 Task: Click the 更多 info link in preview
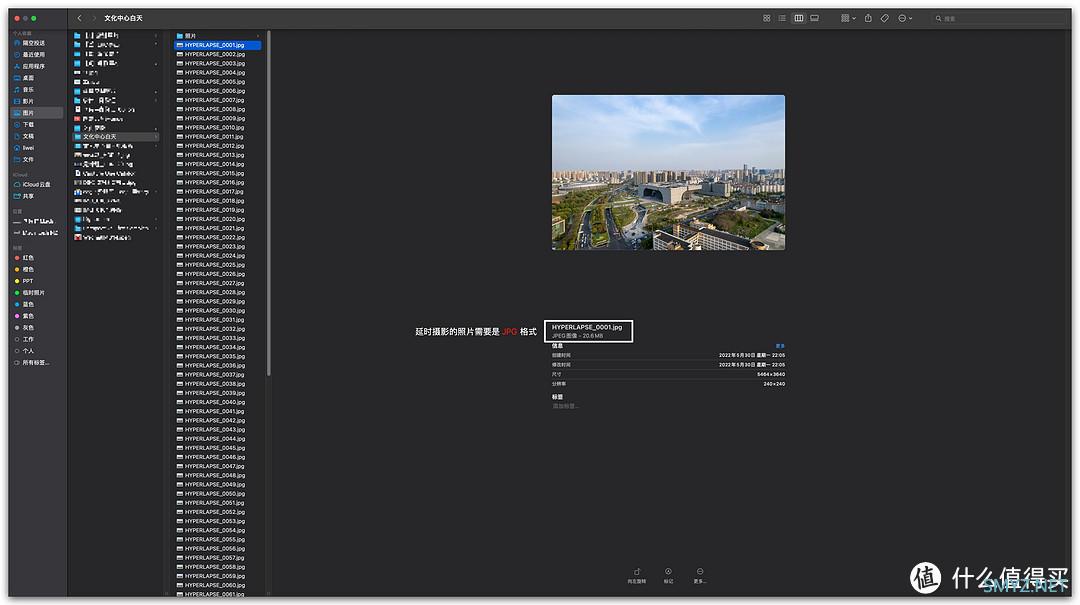tap(780, 346)
